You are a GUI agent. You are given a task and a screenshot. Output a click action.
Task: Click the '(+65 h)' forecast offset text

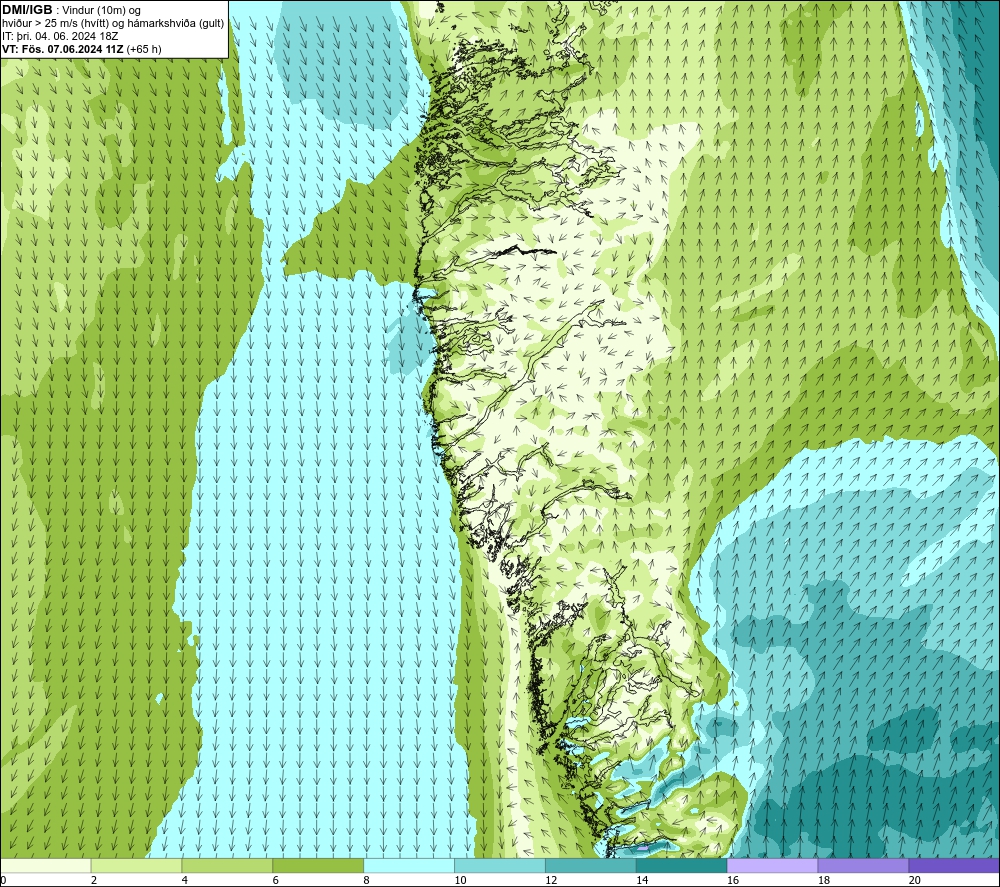click(144, 49)
